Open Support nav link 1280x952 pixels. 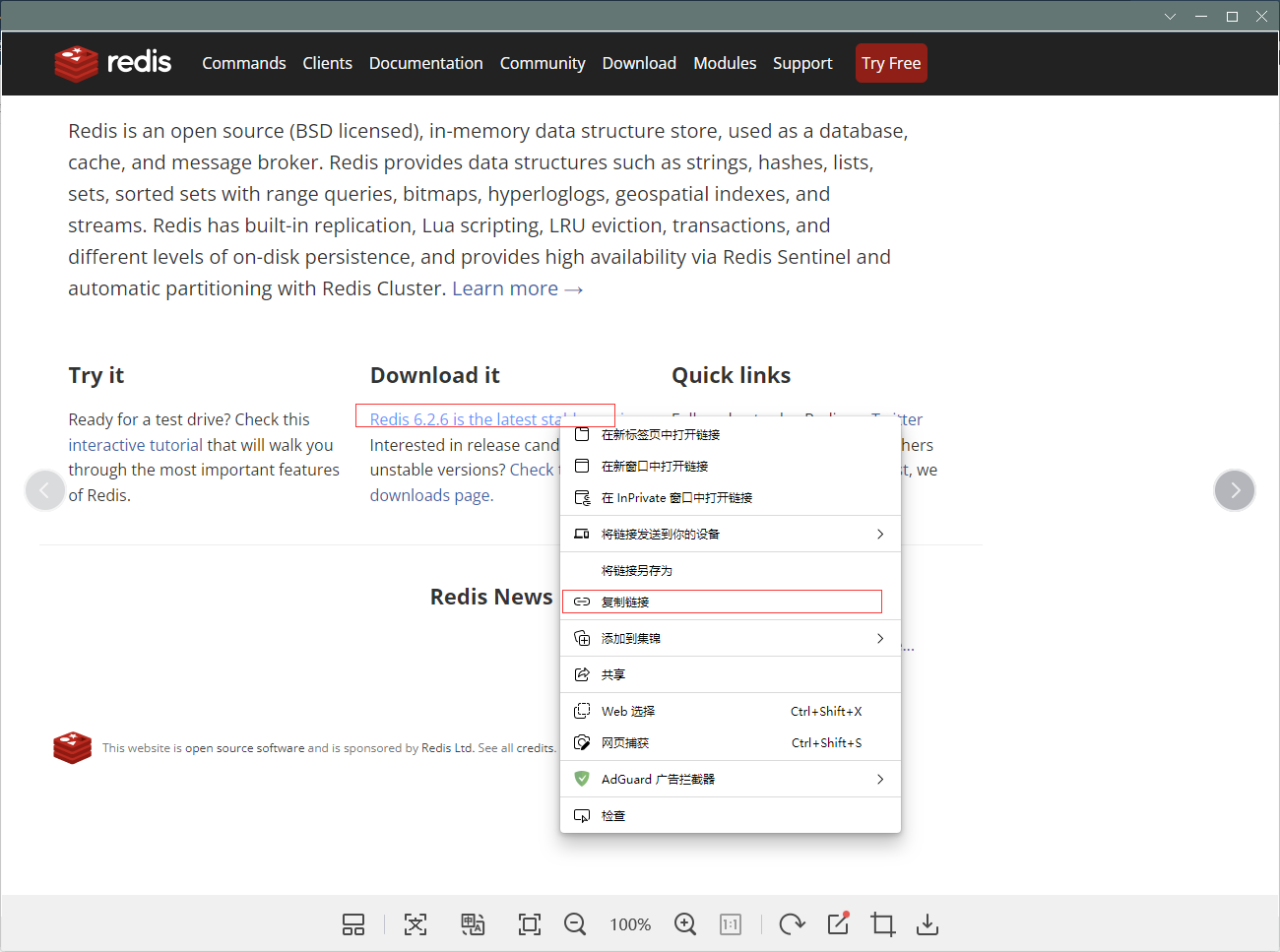coord(802,63)
